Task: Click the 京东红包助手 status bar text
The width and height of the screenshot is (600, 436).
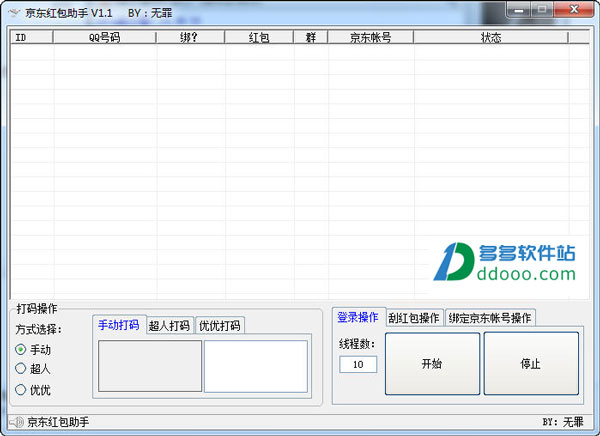Action: [58, 422]
